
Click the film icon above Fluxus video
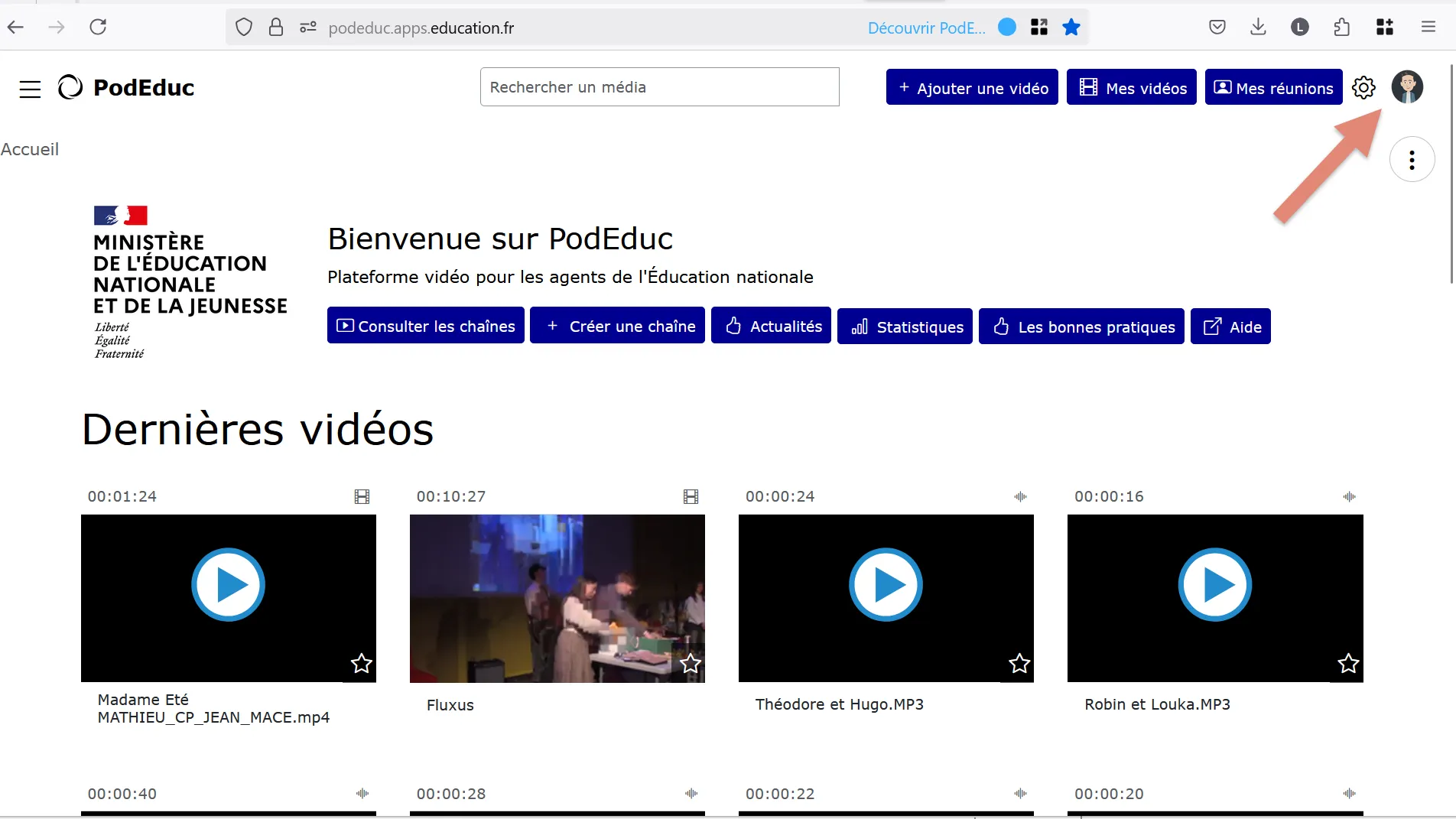(x=691, y=497)
